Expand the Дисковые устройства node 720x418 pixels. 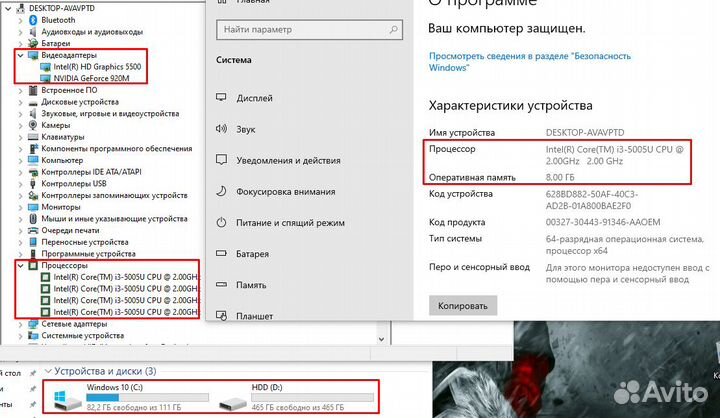click(x=20, y=102)
